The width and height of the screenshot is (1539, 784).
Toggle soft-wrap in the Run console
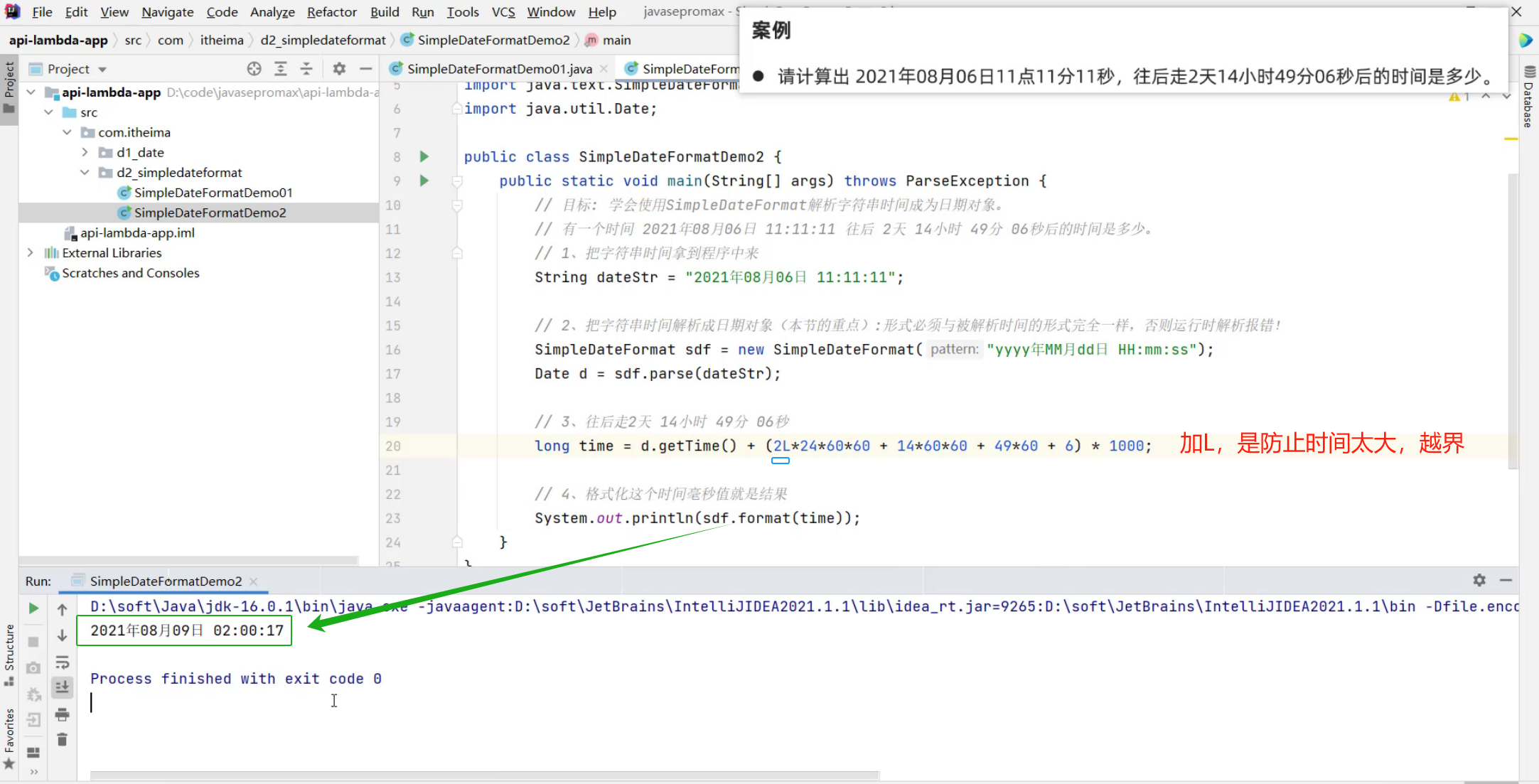(63, 662)
